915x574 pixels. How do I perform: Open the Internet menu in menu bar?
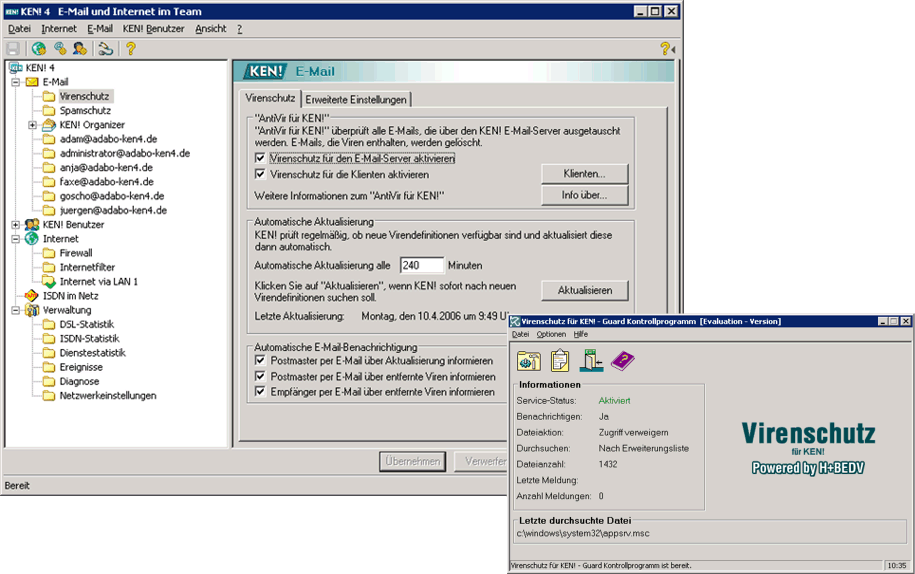point(59,29)
